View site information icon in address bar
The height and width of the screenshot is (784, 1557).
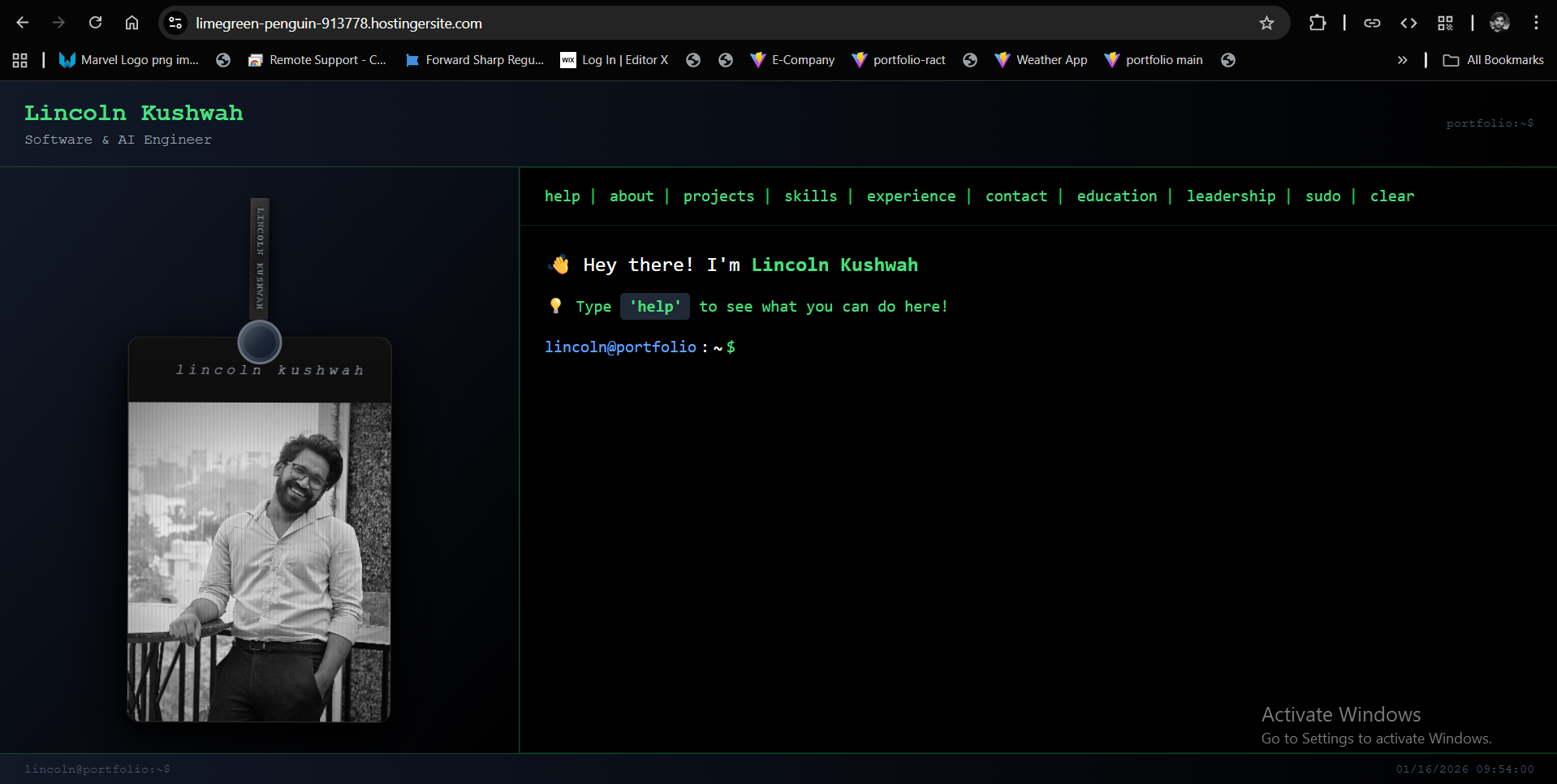(175, 24)
